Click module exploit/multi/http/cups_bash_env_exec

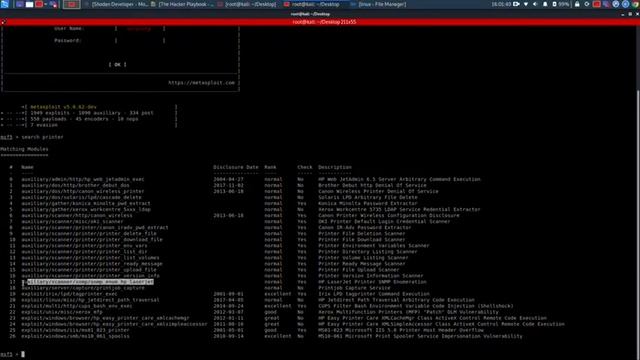[77, 306]
